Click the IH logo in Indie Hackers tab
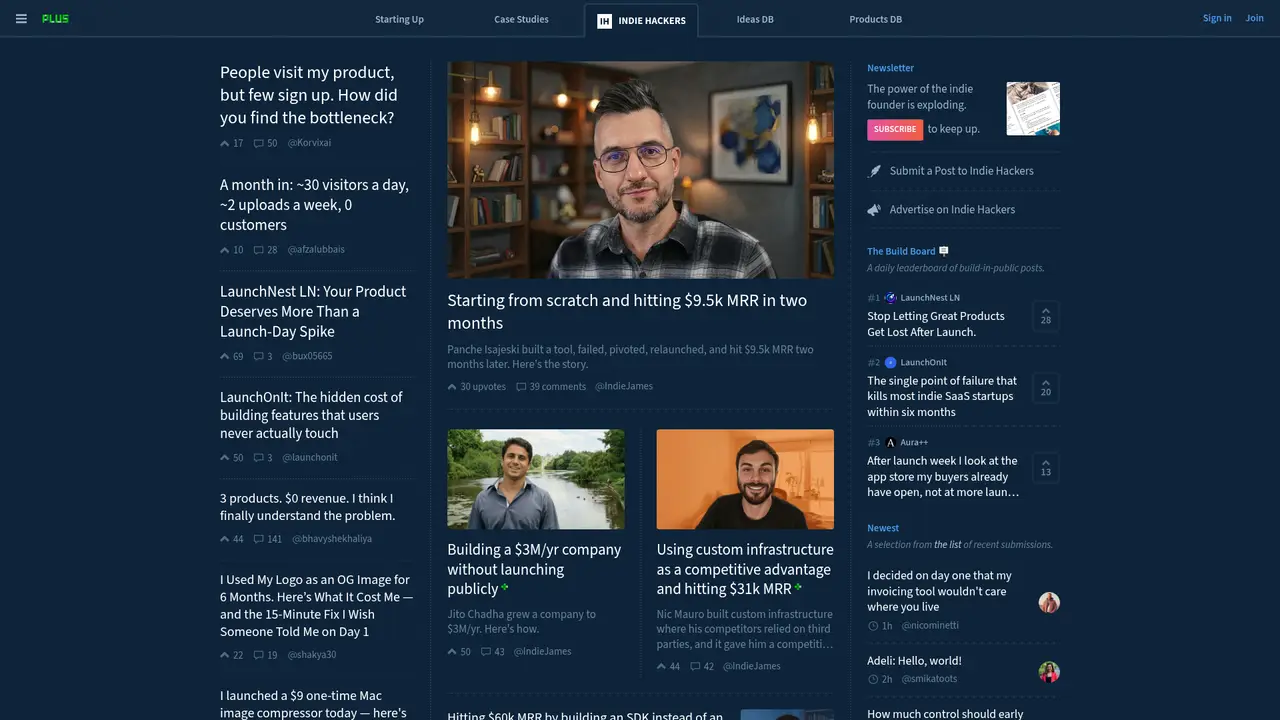 point(604,20)
